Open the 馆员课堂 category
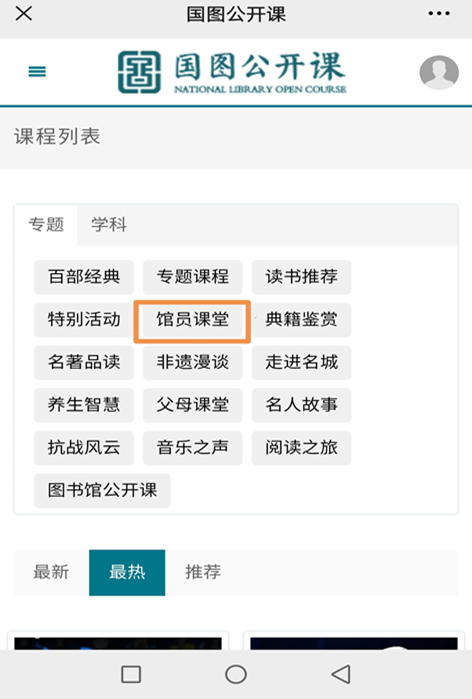The image size is (472, 699). (193, 320)
